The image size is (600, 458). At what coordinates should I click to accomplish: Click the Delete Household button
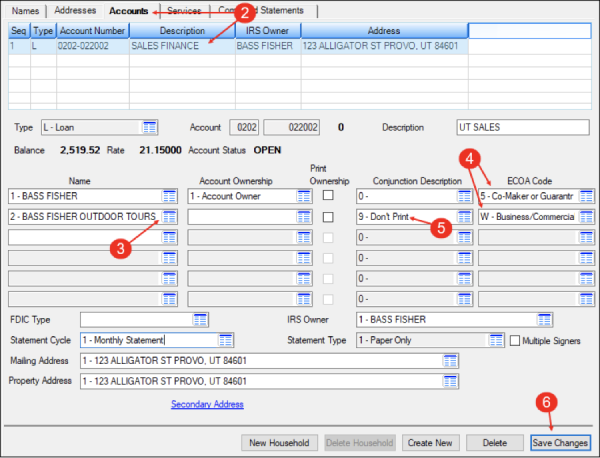[360, 443]
